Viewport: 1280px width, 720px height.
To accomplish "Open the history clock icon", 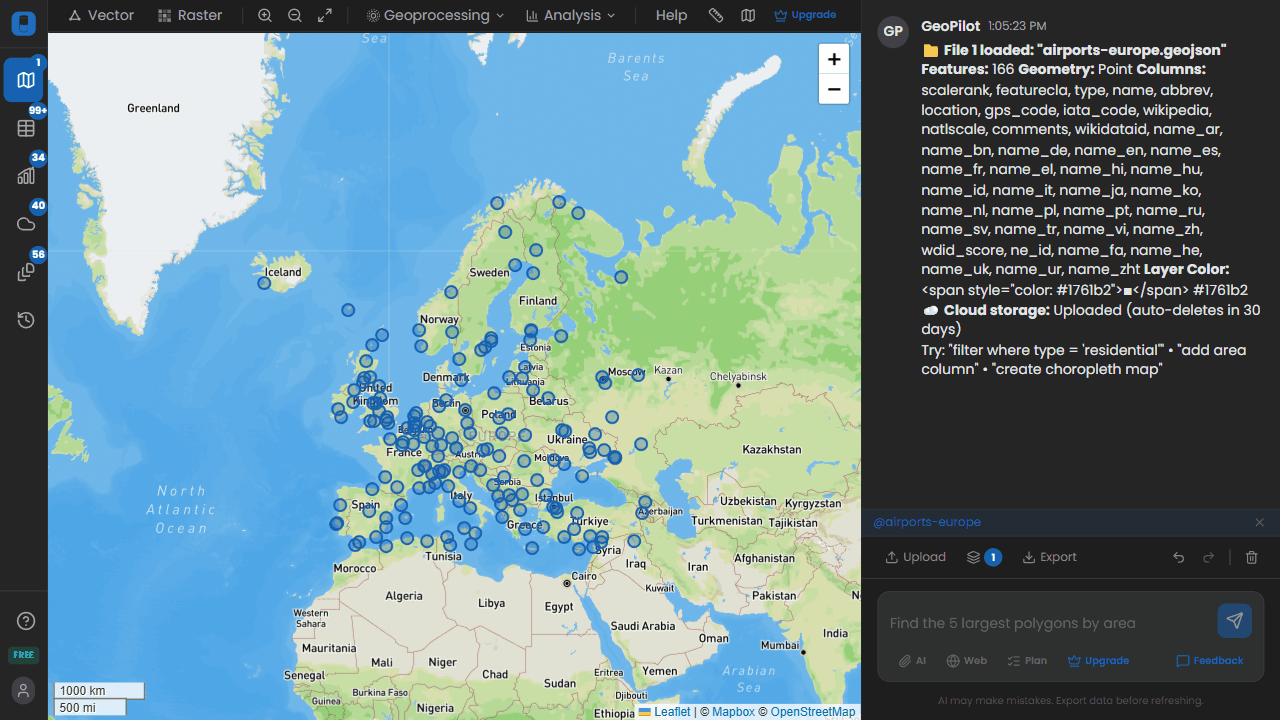I will point(26,320).
